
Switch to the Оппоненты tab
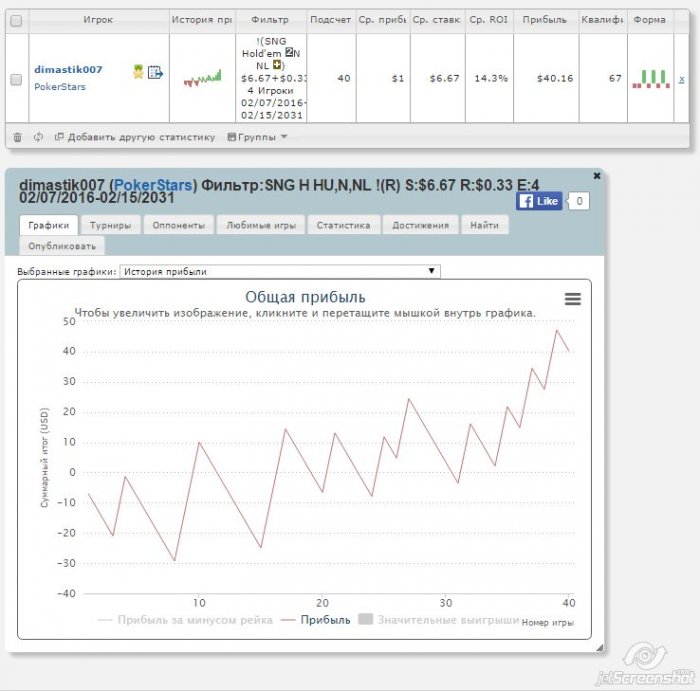point(179,225)
